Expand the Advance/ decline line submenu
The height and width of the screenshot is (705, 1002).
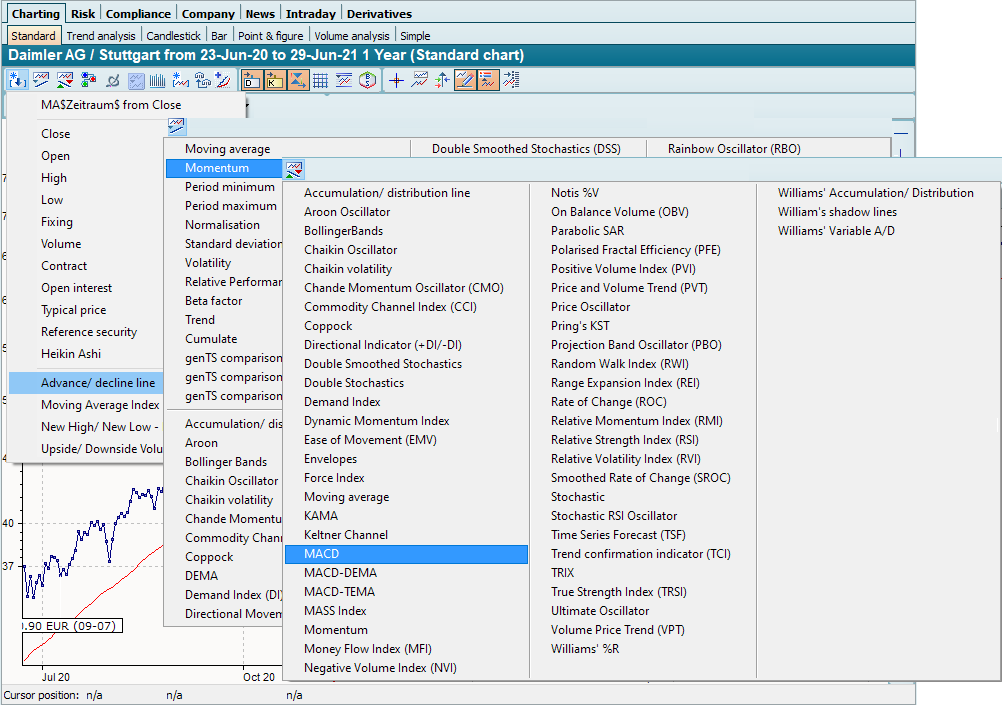[x=98, y=383]
